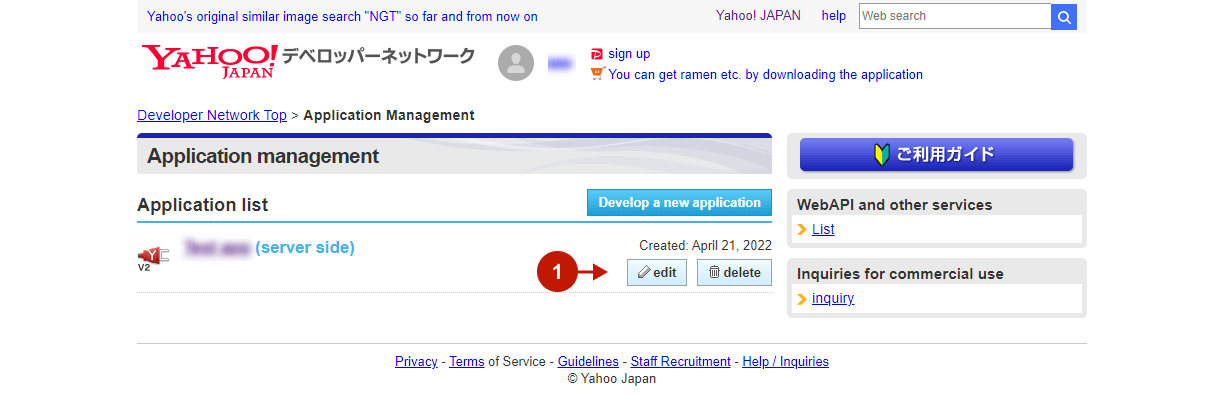Click the © Yahoo Japan copyright text
The image size is (1206, 407).
[612, 379]
